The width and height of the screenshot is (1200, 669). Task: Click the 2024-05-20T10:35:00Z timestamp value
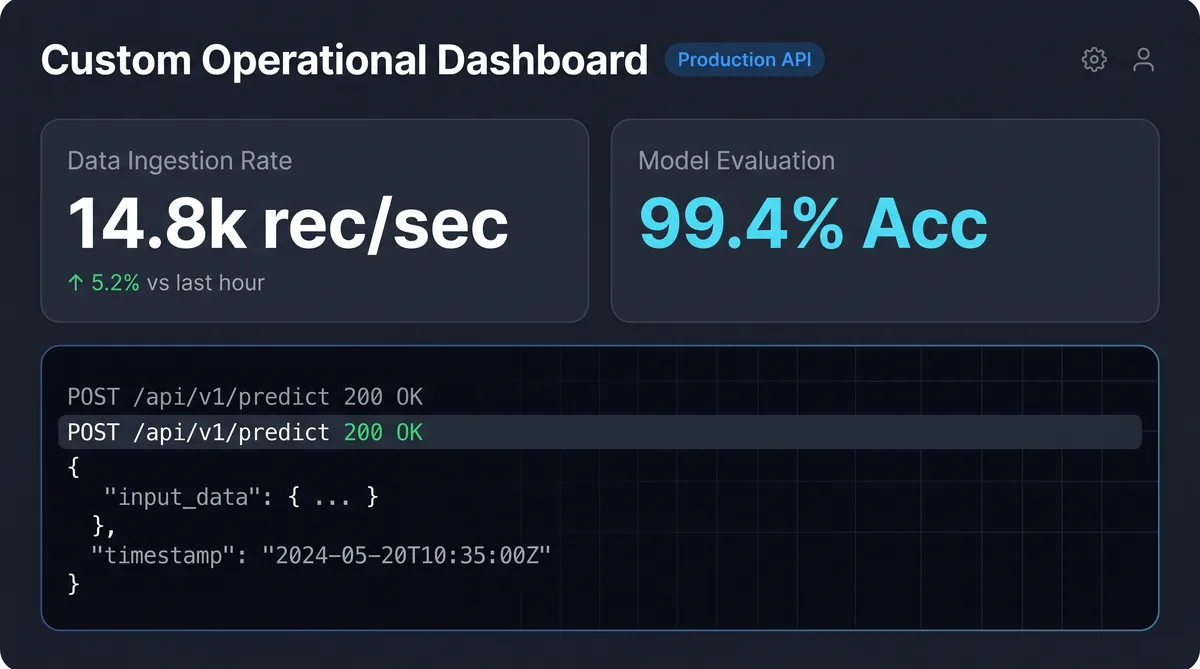(x=407, y=555)
